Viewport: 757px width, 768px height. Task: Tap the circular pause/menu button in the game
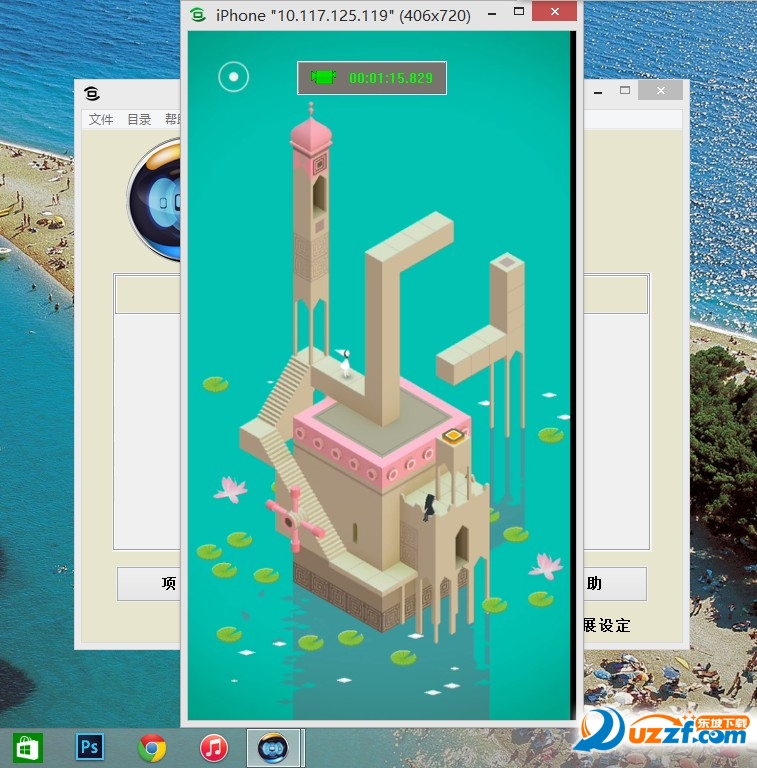coord(234,77)
